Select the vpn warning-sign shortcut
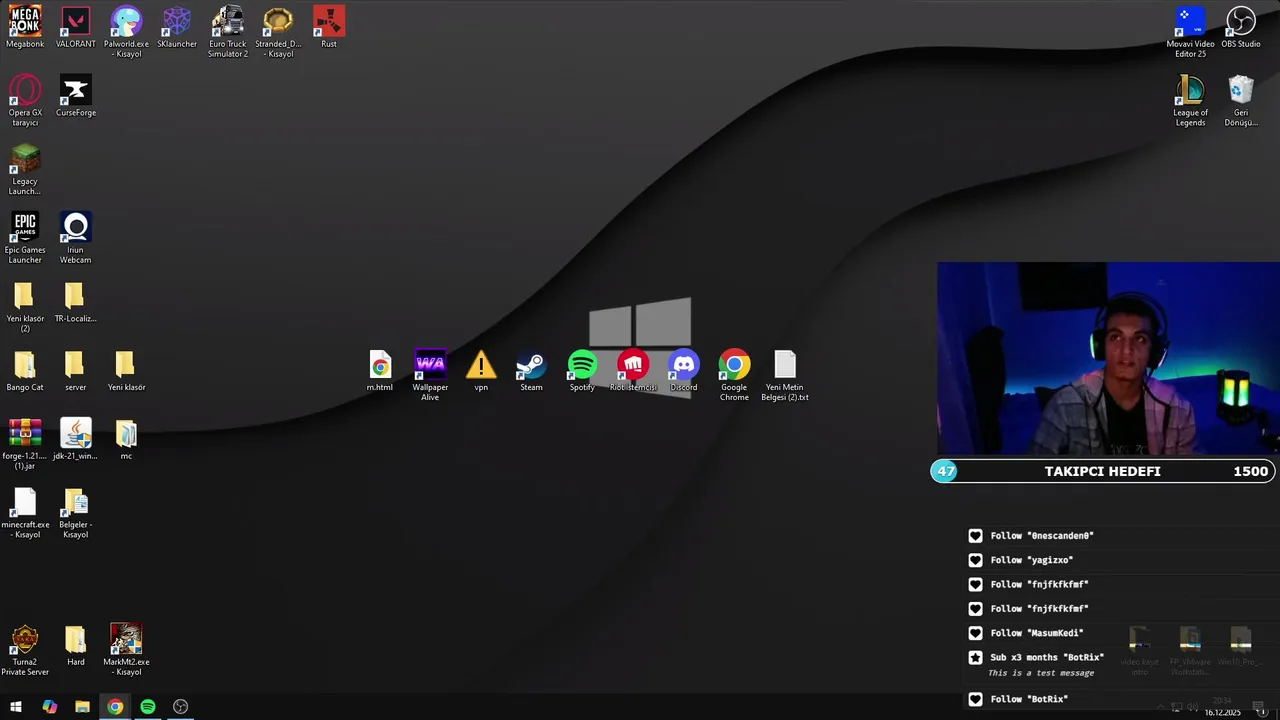Viewport: 1280px width, 720px height. point(481,371)
